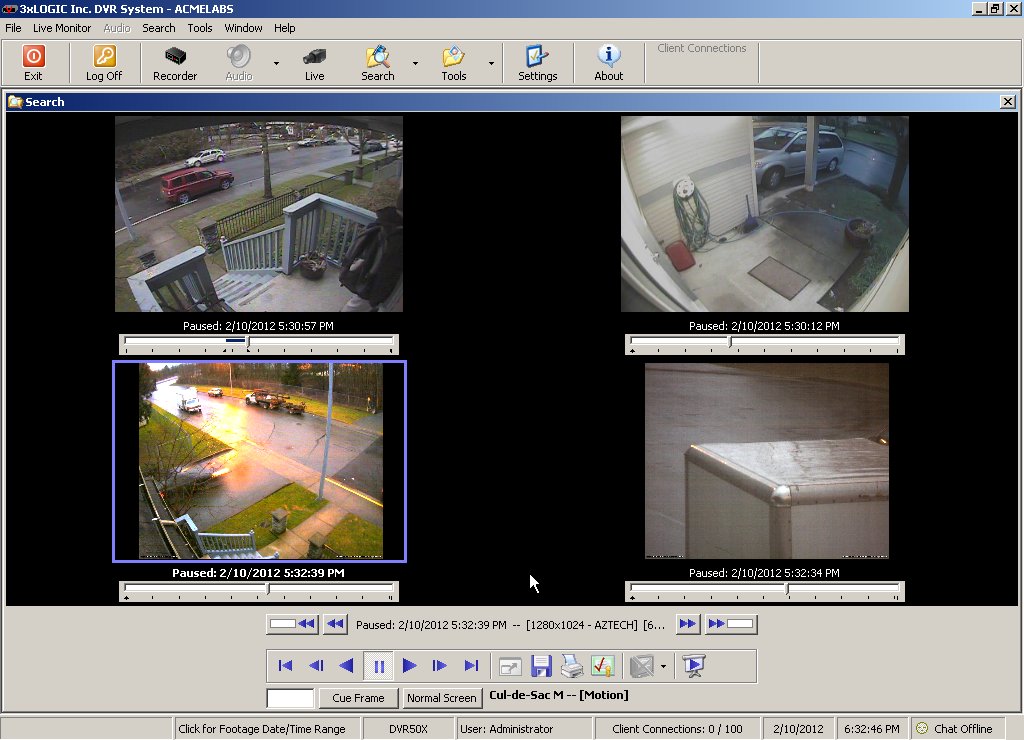Click the fastest rewind button with bar
The height and width of the screenshot is (740, 1024).
point(293,624)
